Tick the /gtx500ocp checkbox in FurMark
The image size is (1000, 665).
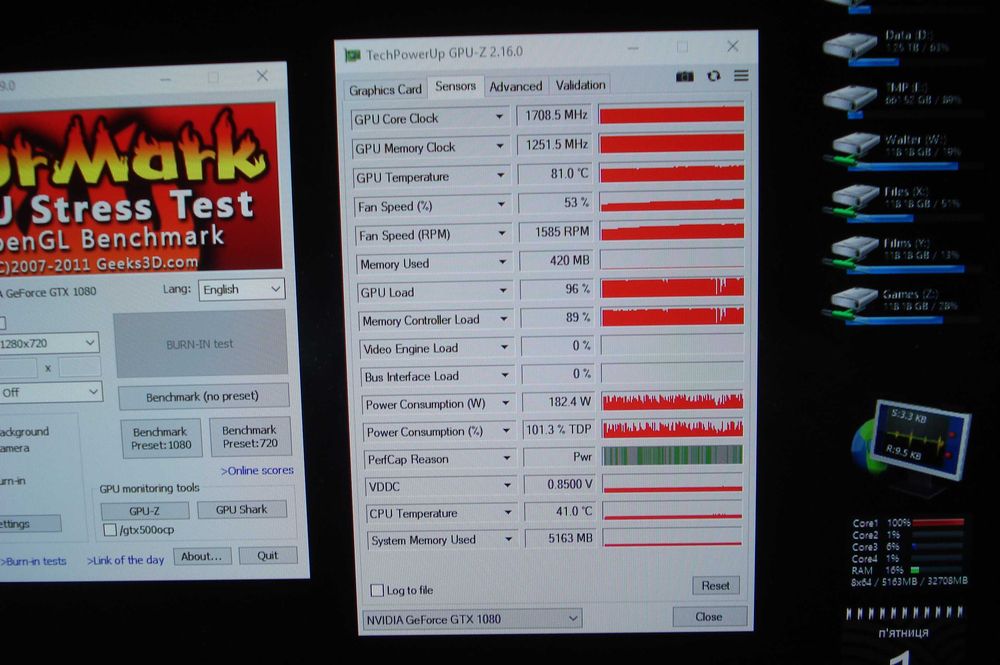point(110,530)
